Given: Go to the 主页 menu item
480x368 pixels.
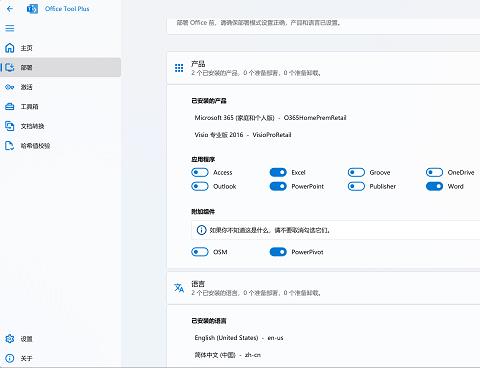Looking at the screenshot, I should pyautogui.click(x=60, y=48).
